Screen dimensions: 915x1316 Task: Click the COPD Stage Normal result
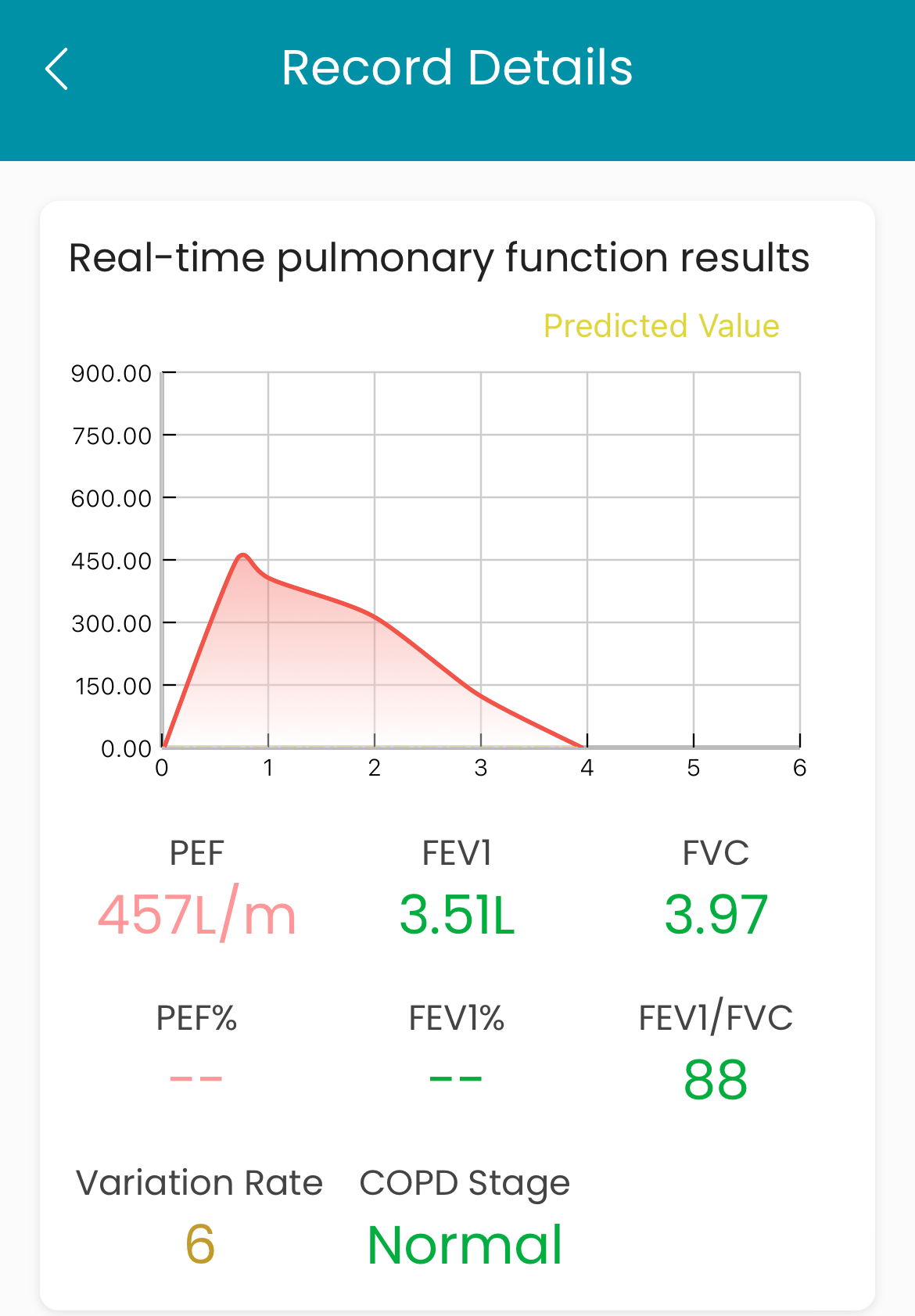465,1244
